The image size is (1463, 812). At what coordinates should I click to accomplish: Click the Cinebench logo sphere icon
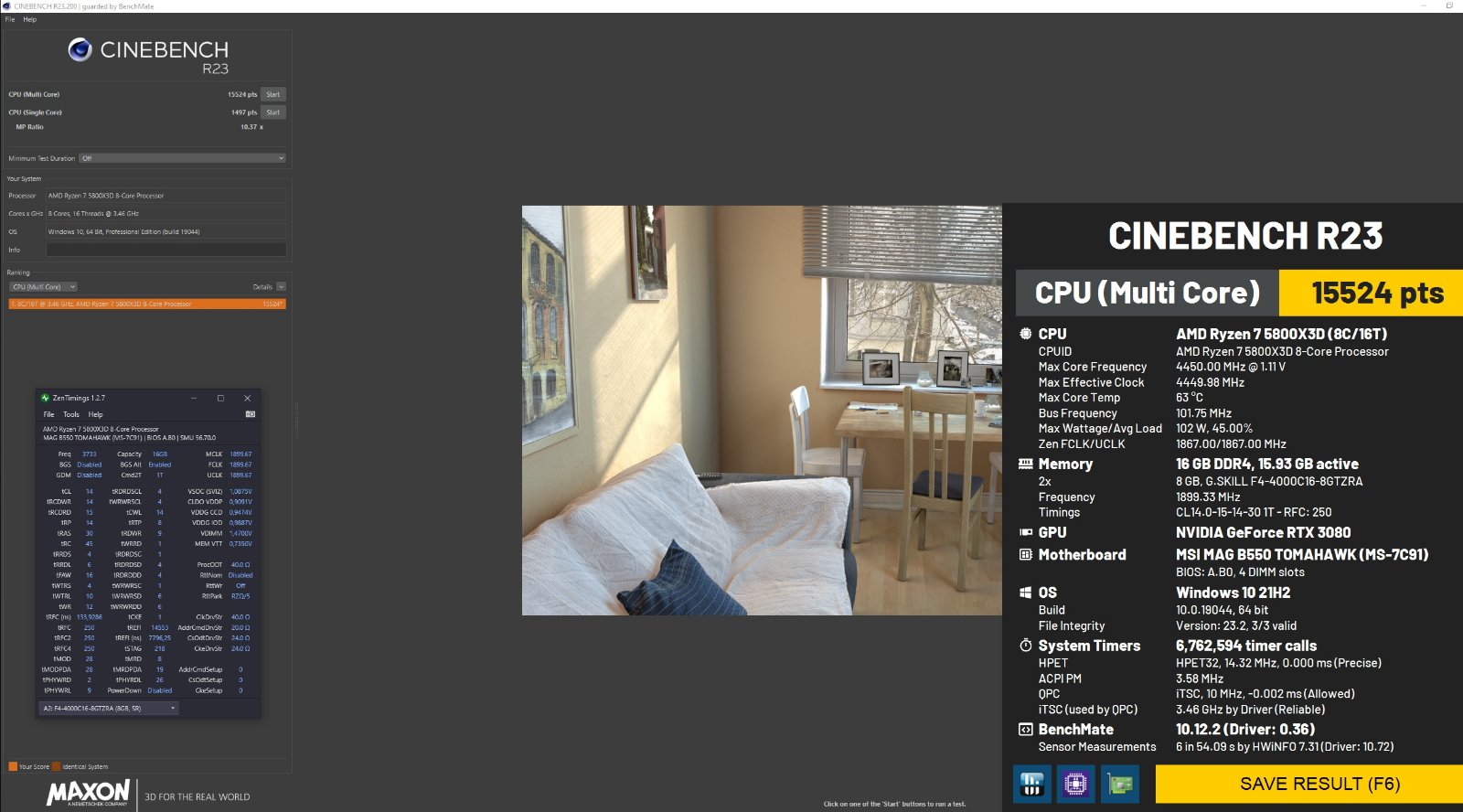coord(80,50)
